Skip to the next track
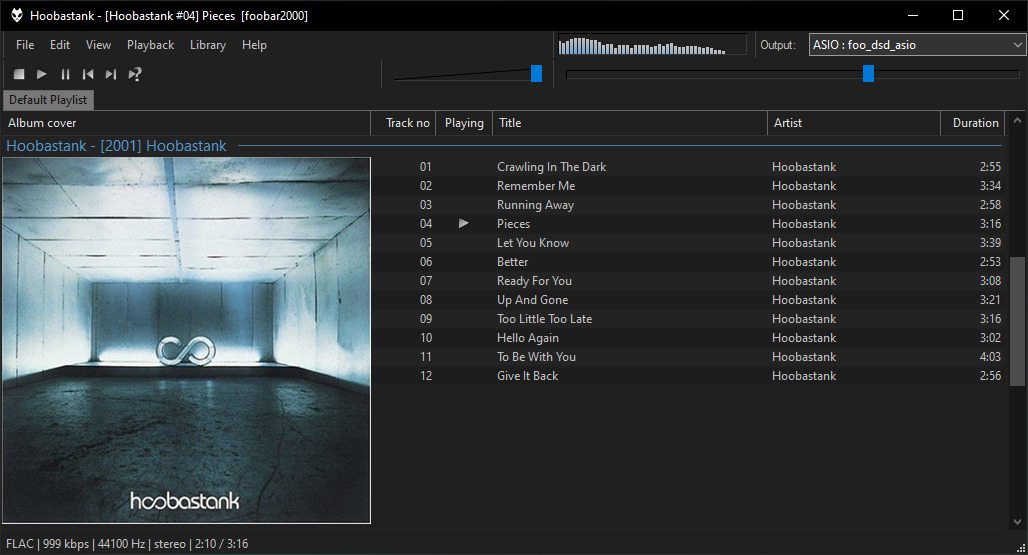1028x555 pixels. click(x=111, y=74)
